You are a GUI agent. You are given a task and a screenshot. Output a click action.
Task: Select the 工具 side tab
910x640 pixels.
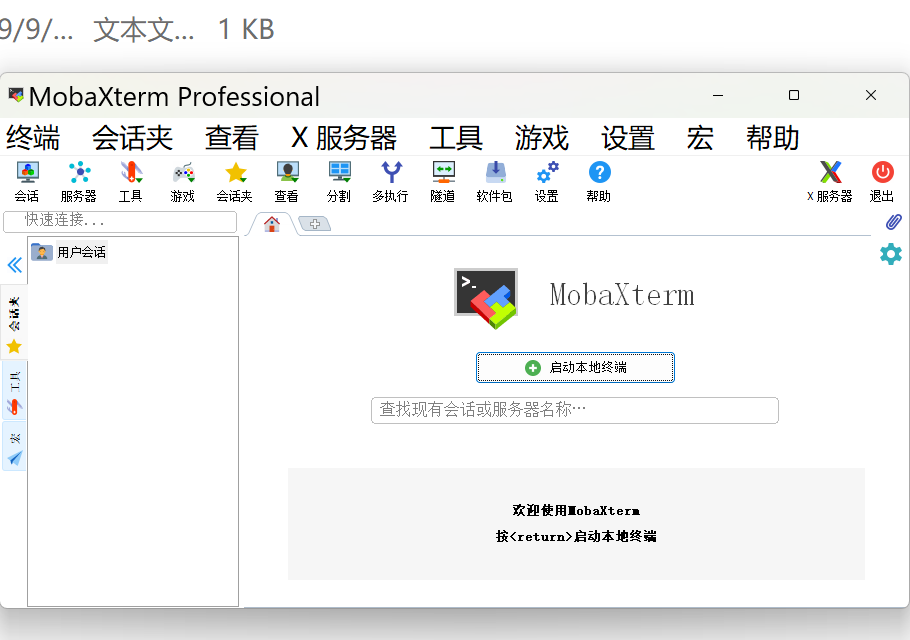click(x=14, y=392)
